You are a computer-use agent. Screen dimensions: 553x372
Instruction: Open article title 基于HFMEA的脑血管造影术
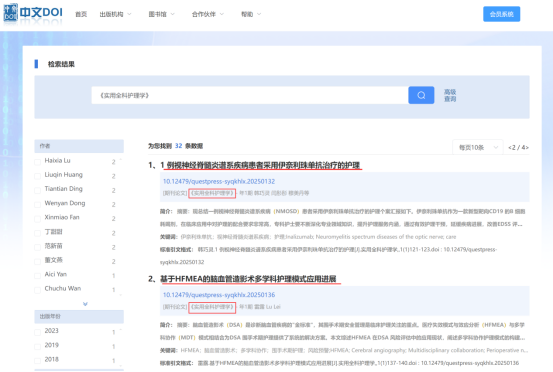tap(248, 279)
